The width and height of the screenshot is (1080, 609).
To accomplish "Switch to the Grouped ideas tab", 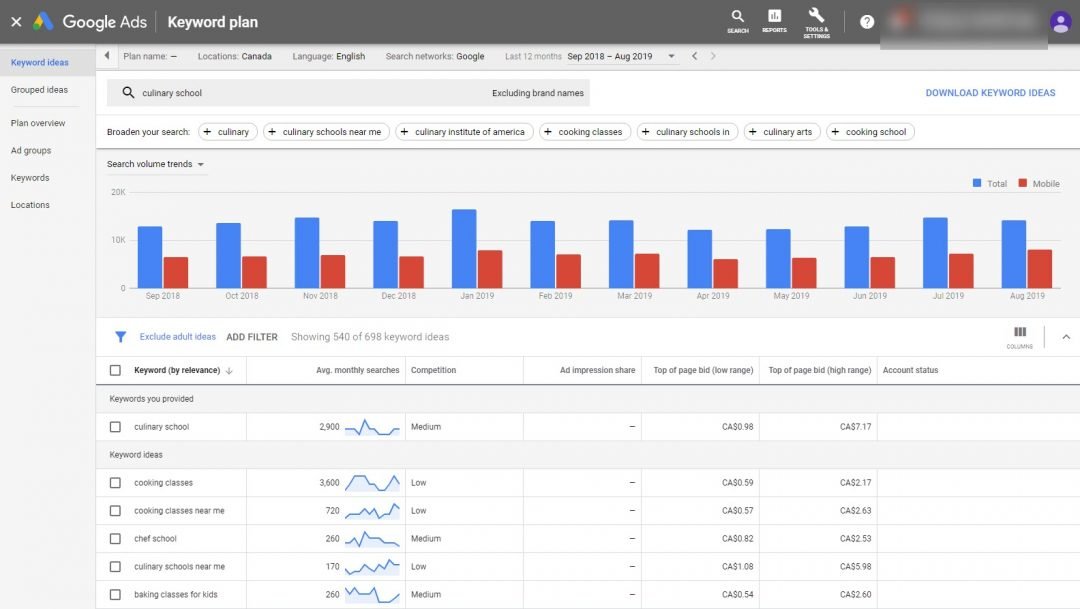I will [x=42, y=89].
